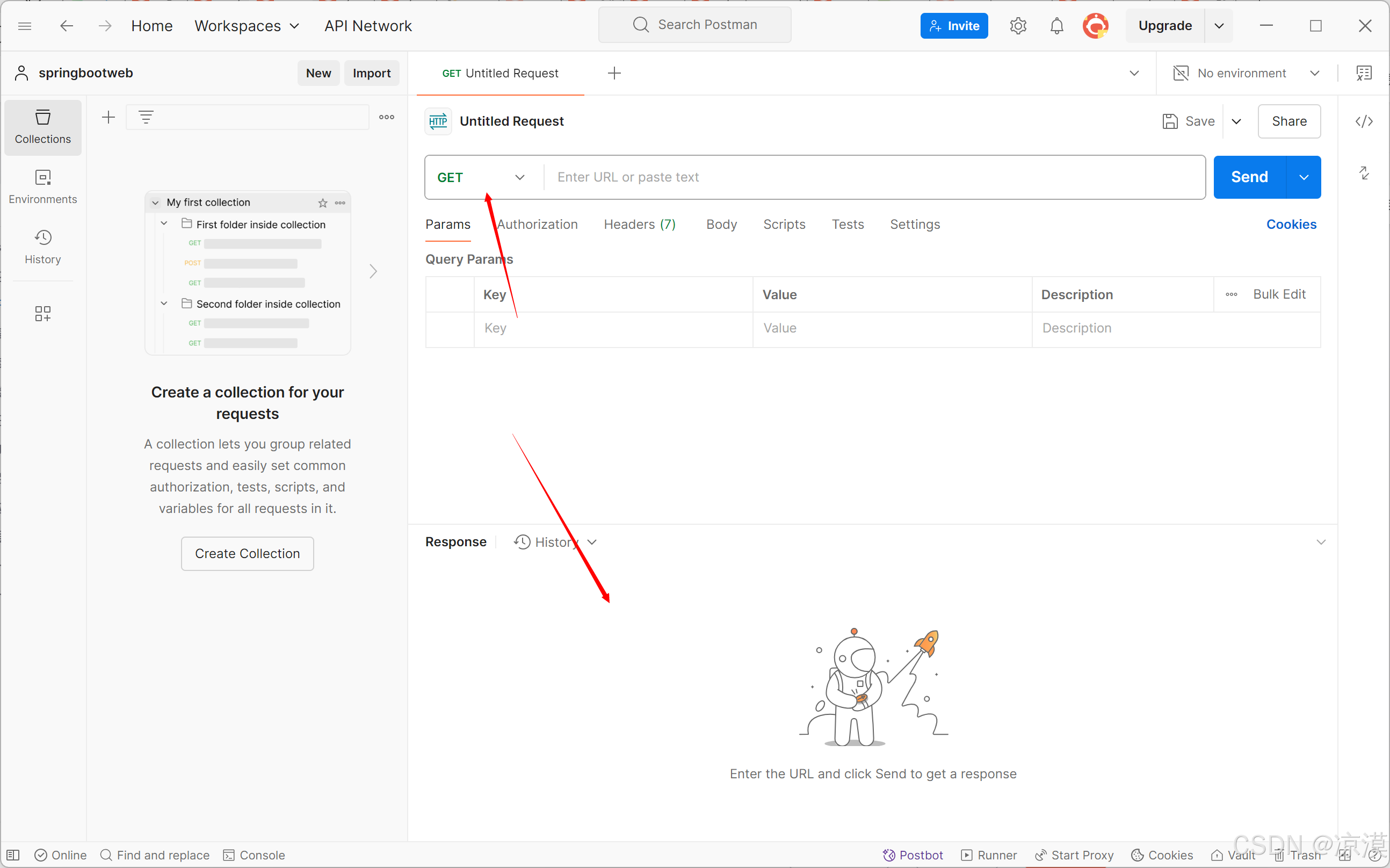
Task: Collapse First folder inside collection
Action: 164,223
